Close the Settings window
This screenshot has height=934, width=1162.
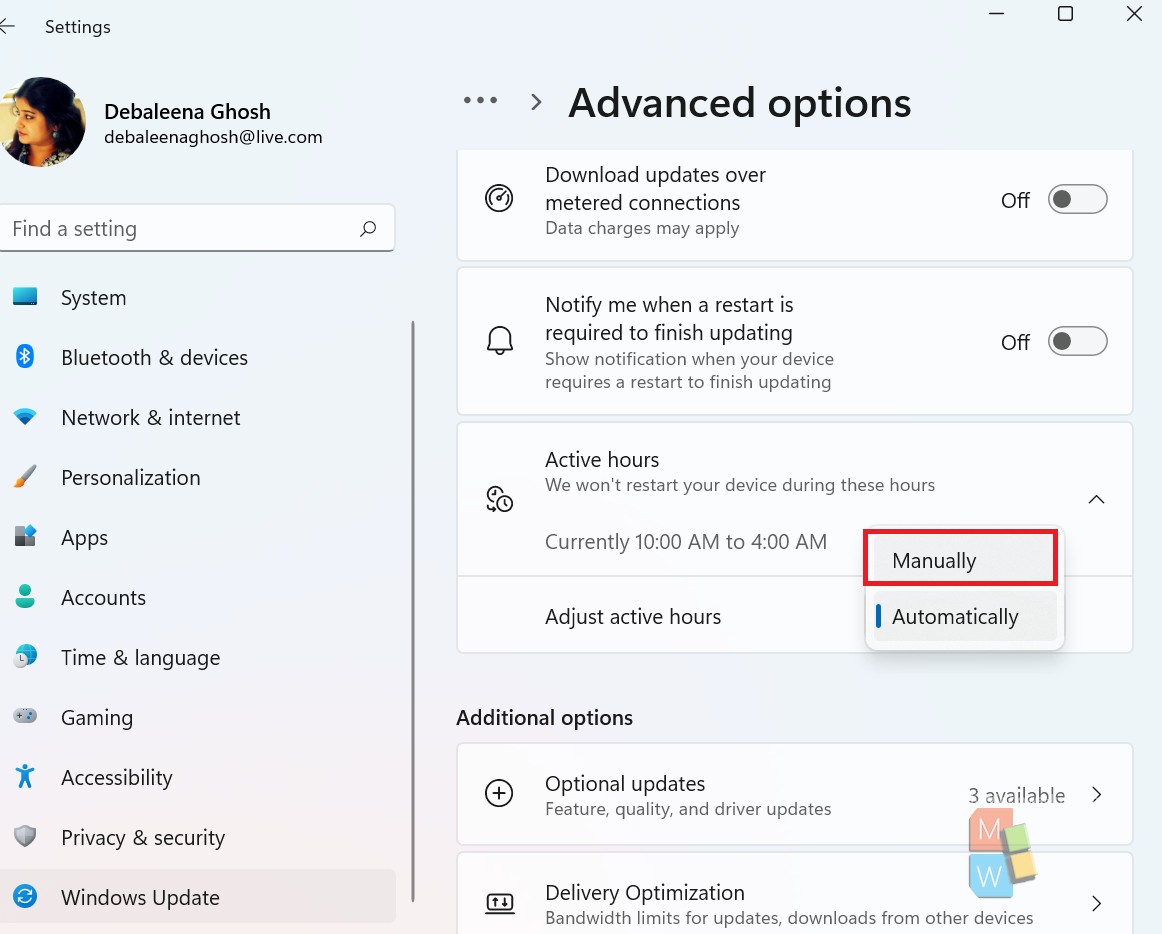tap(1134, 13)
